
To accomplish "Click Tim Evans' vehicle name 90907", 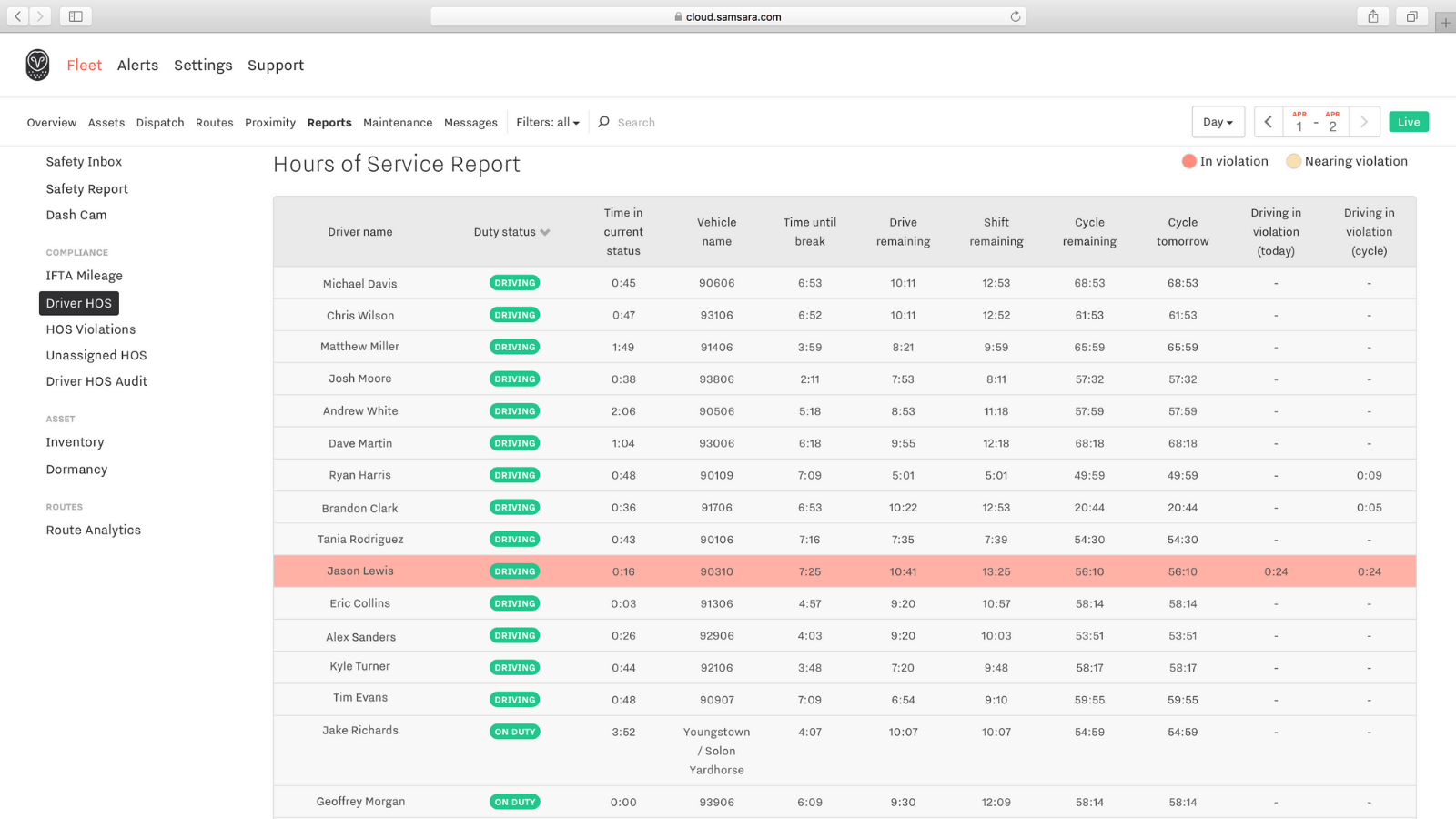I will click(x=717, y=700).
